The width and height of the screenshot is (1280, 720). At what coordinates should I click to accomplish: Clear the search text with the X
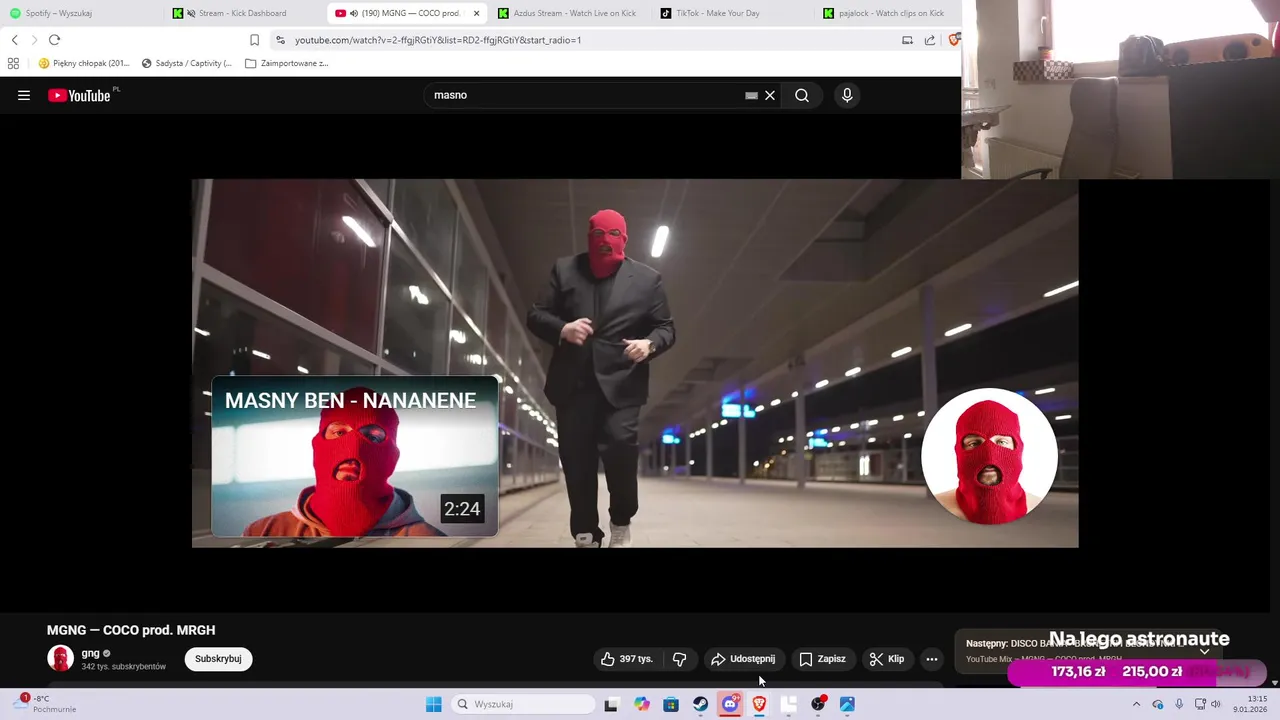point(770,95)
